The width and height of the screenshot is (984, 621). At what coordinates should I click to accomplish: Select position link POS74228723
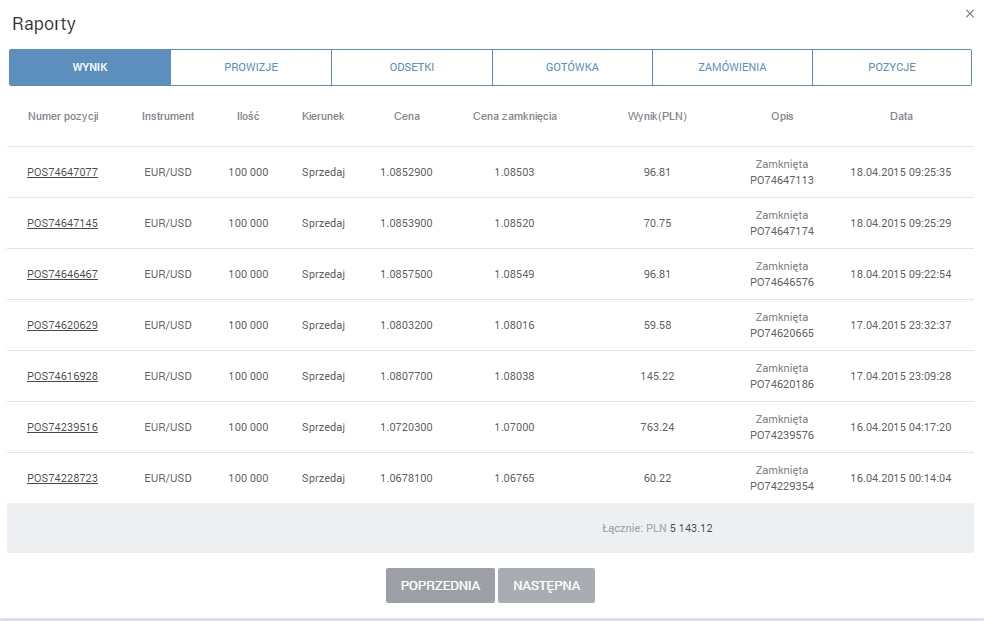(62, 478)
